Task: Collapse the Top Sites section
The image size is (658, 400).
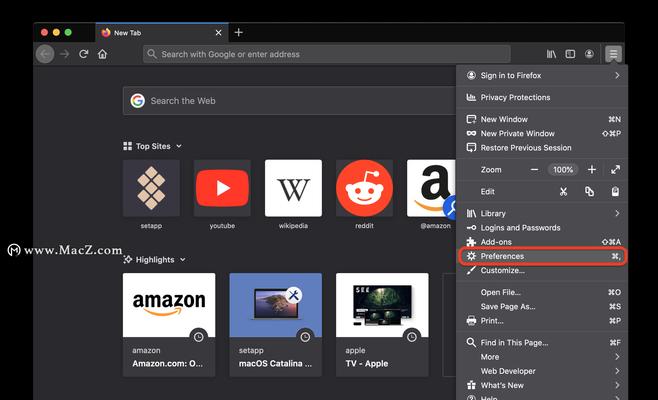Action: [153, 146]
